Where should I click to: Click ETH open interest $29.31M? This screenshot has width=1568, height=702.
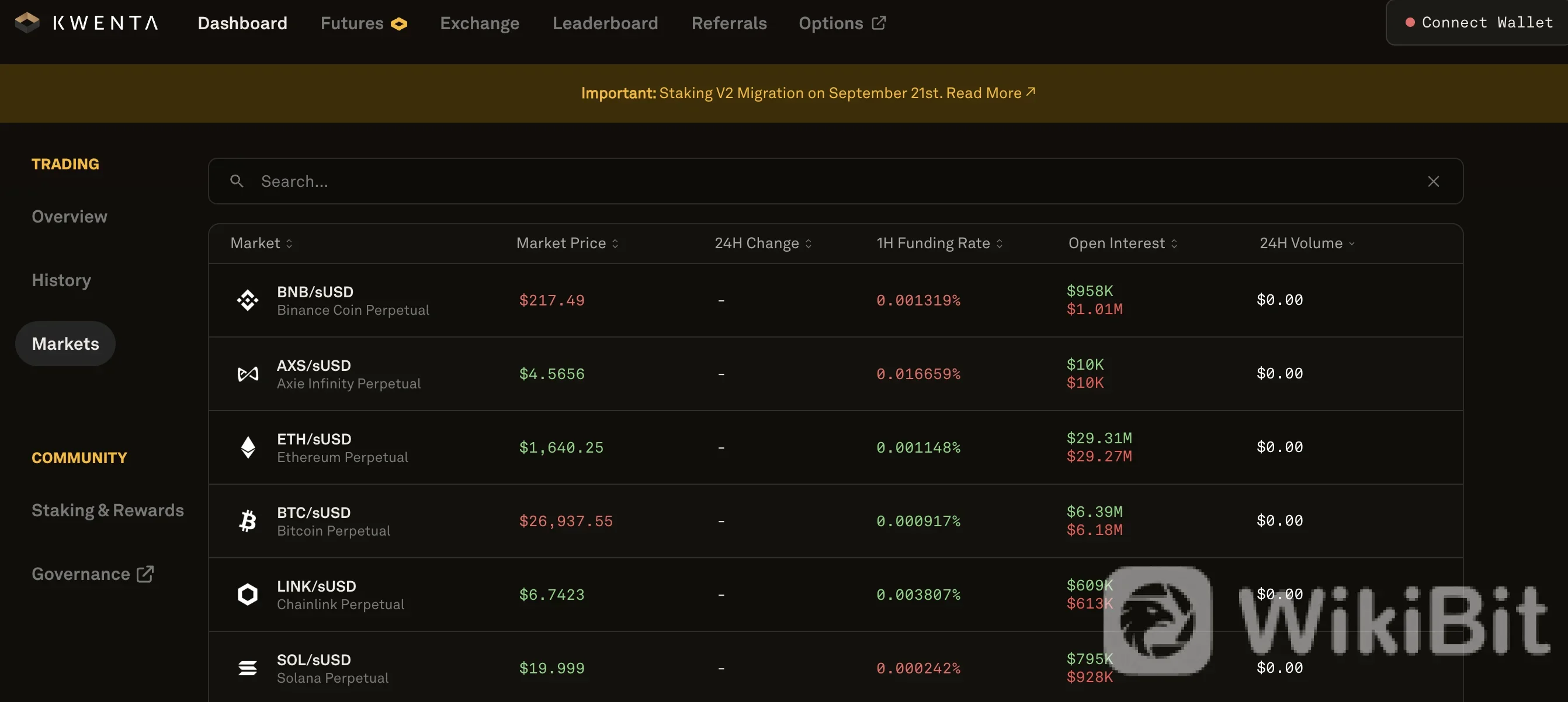tap(1099, 438)
